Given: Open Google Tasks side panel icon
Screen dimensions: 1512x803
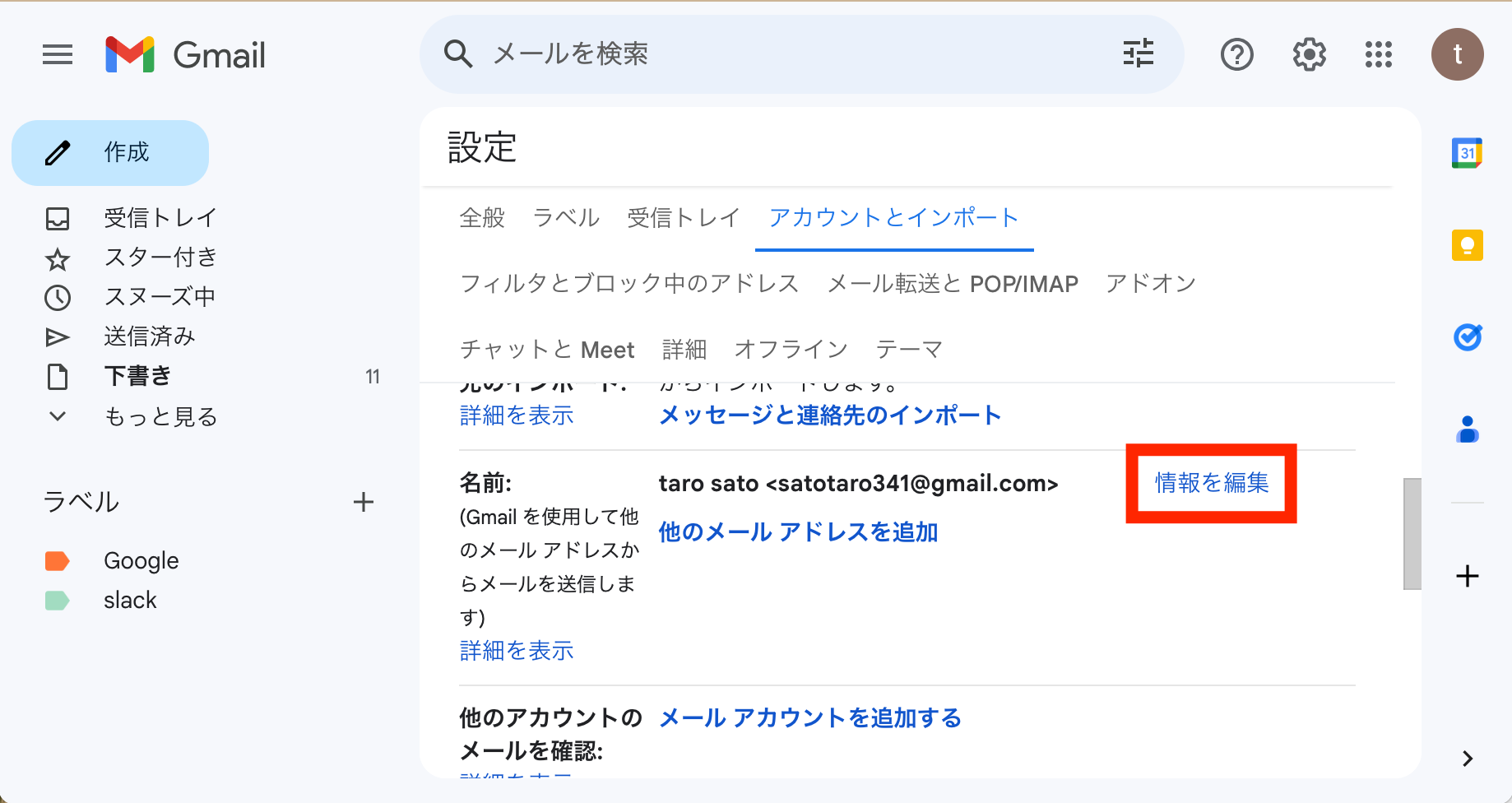Looking at the screenshot, I should click(x=1467, y=337).
